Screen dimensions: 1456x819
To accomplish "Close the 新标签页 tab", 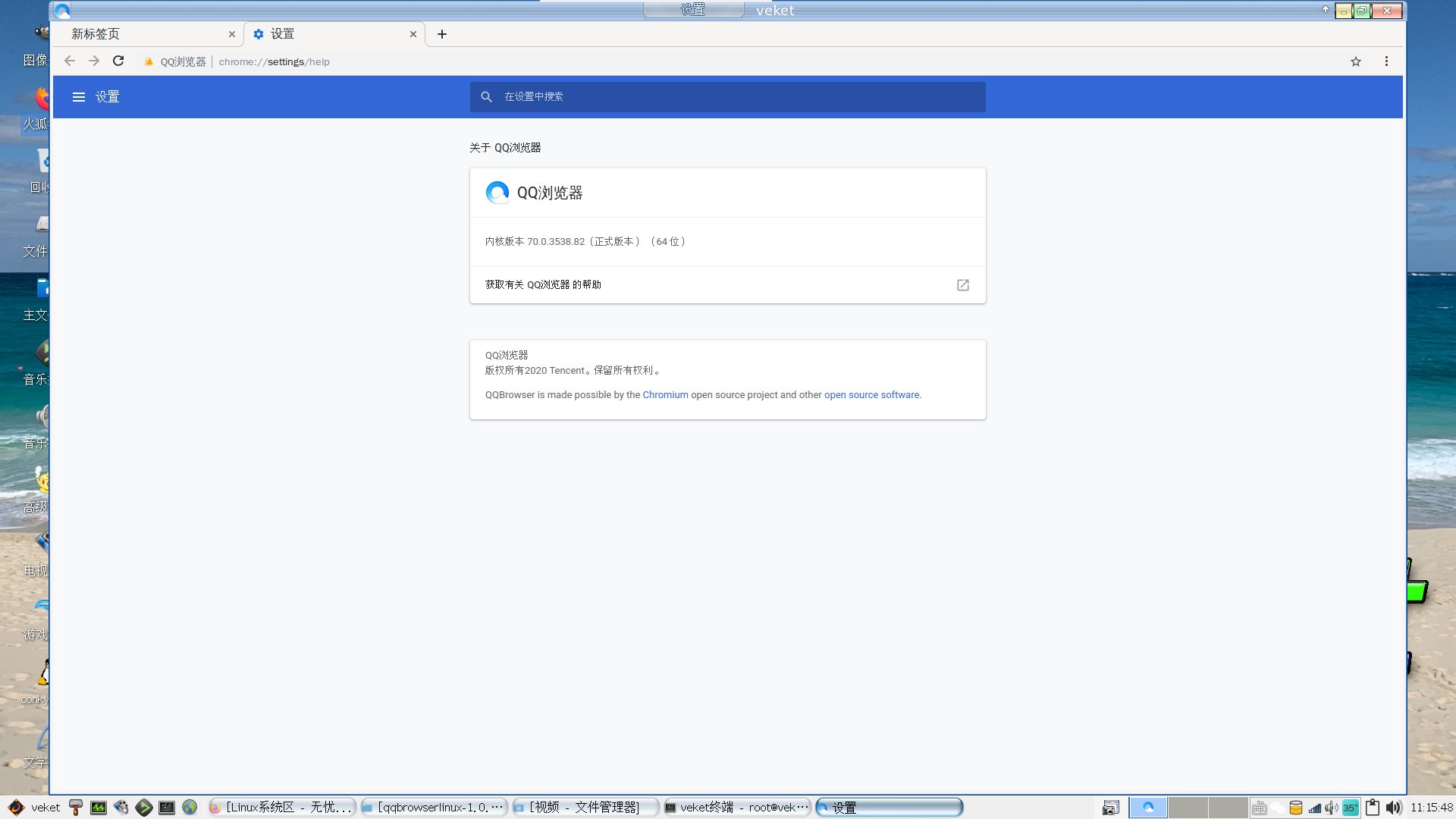I will pyautogui.click(x=232, y=34).
